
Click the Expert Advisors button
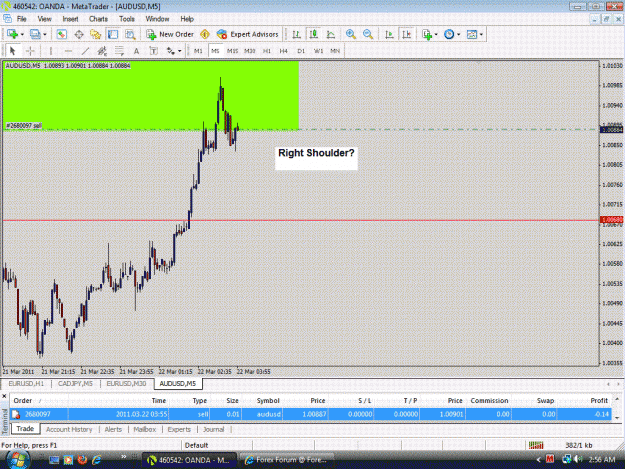[x=248, y=34]
